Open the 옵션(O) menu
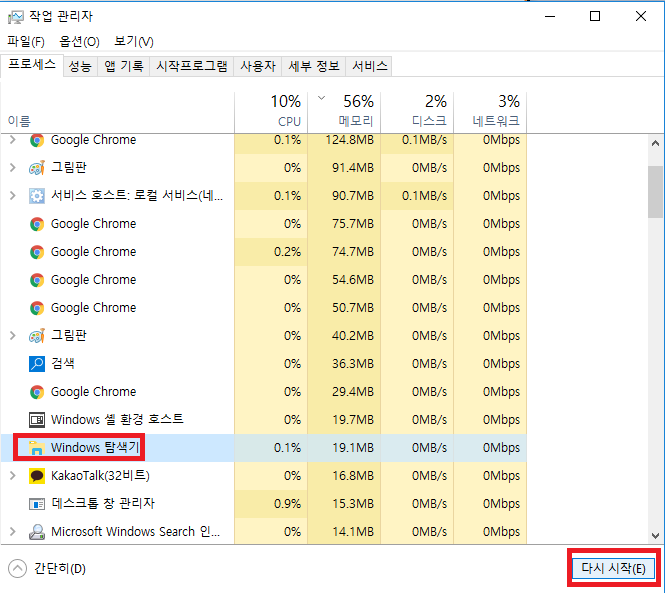 [79, 42]
